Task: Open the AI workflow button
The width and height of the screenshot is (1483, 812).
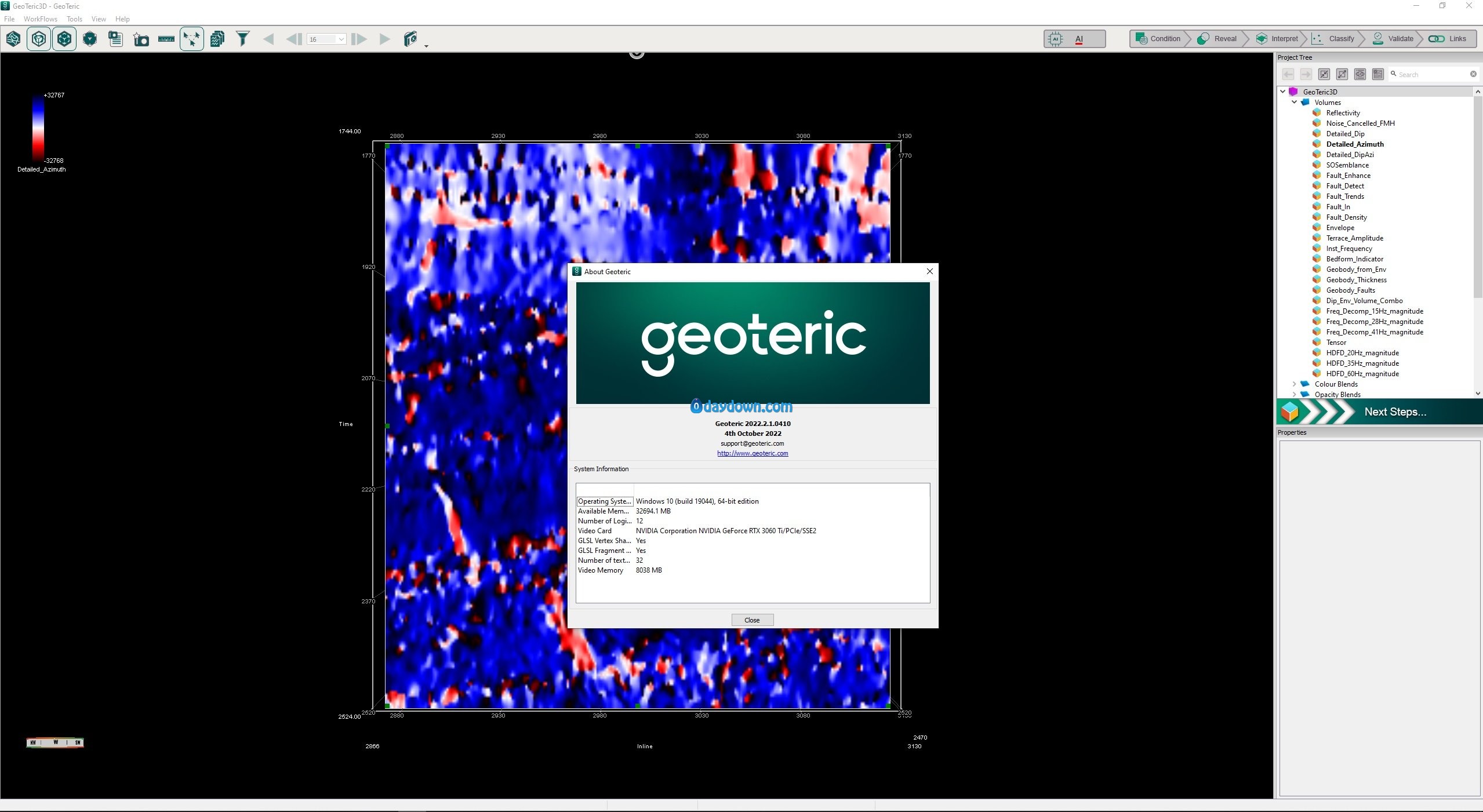Action: tap(1074, 39)
